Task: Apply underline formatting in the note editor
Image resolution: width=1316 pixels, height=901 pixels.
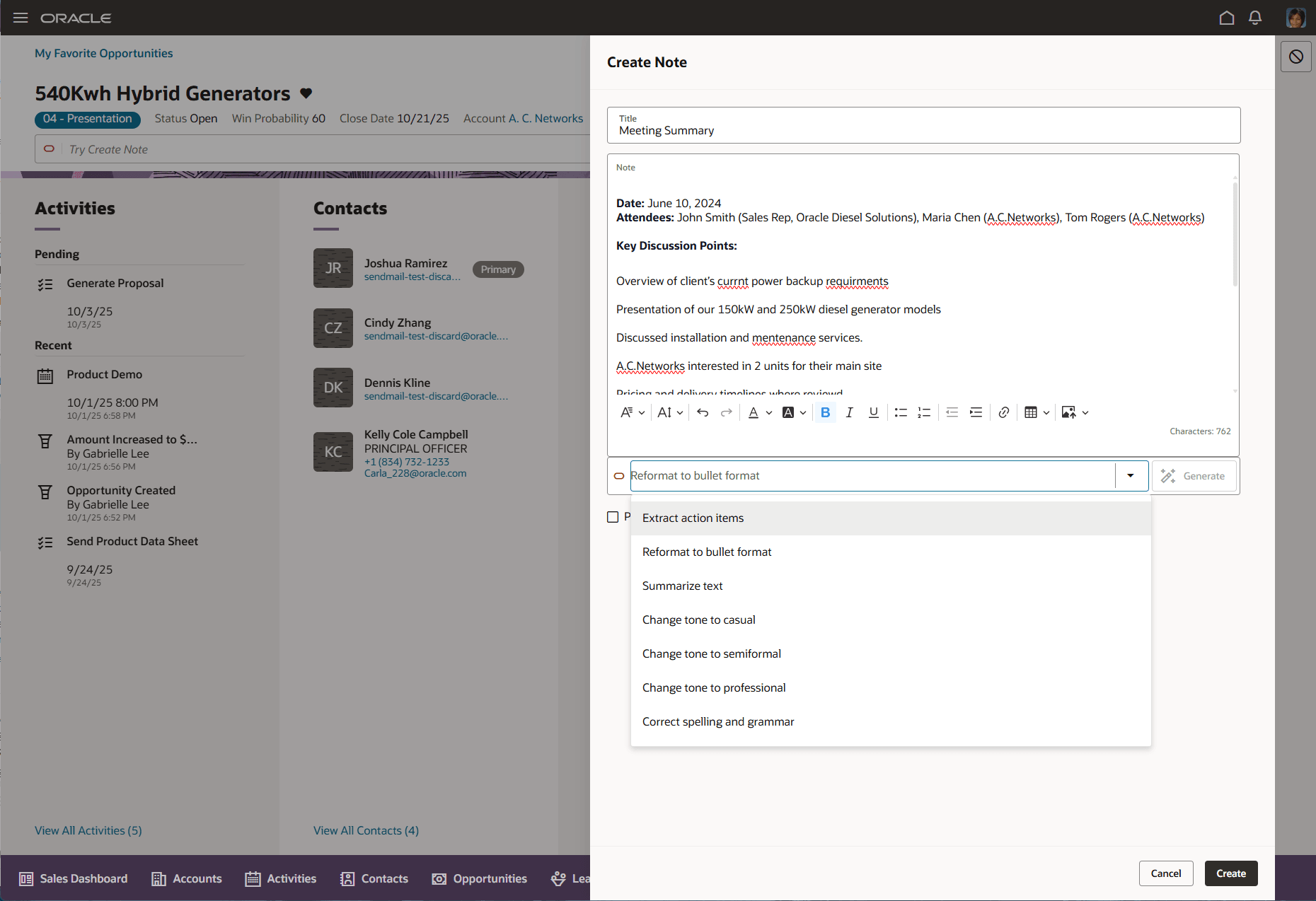Action: [874, 412]
